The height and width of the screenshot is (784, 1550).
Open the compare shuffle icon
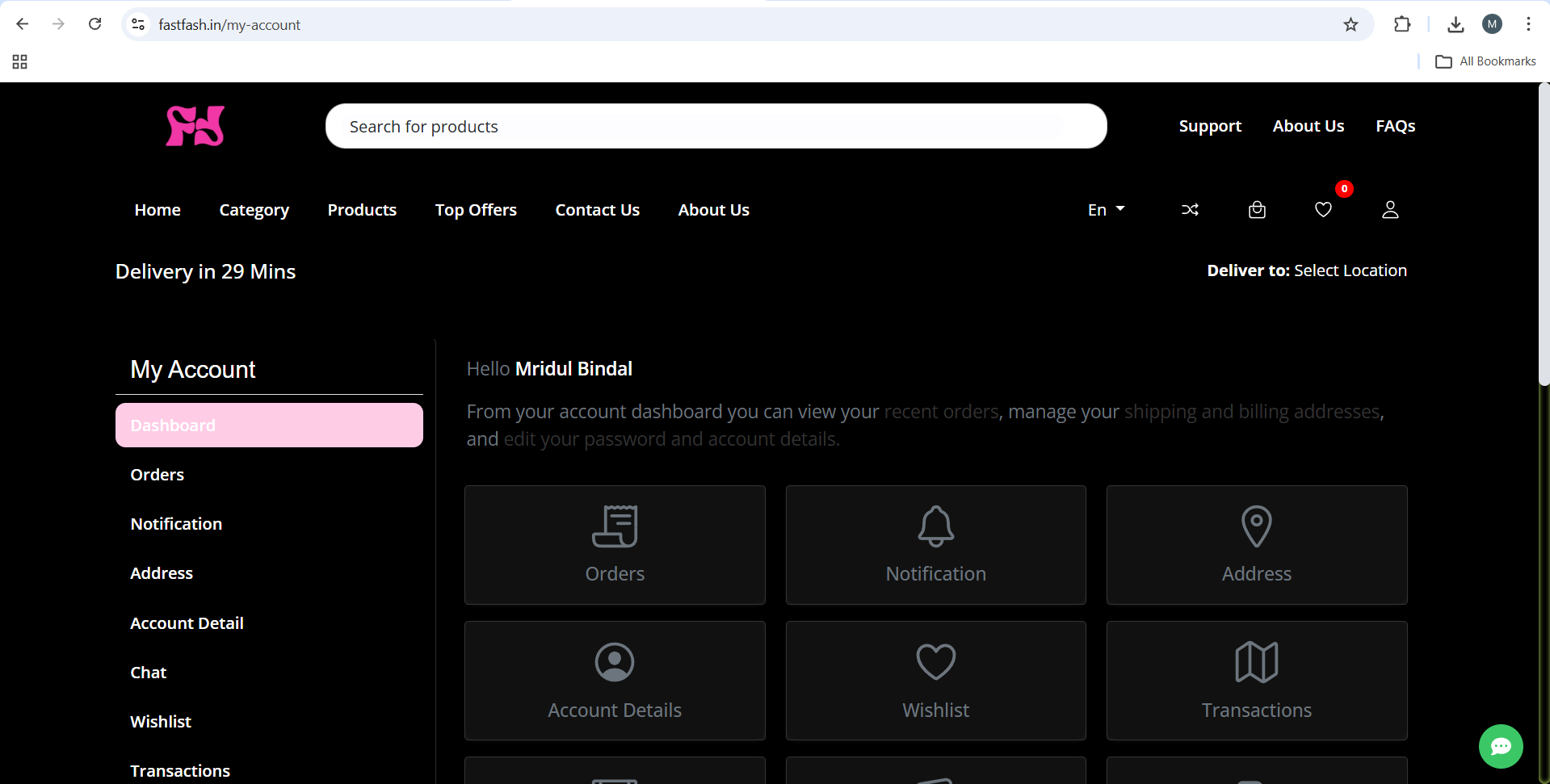(1190, 210)
